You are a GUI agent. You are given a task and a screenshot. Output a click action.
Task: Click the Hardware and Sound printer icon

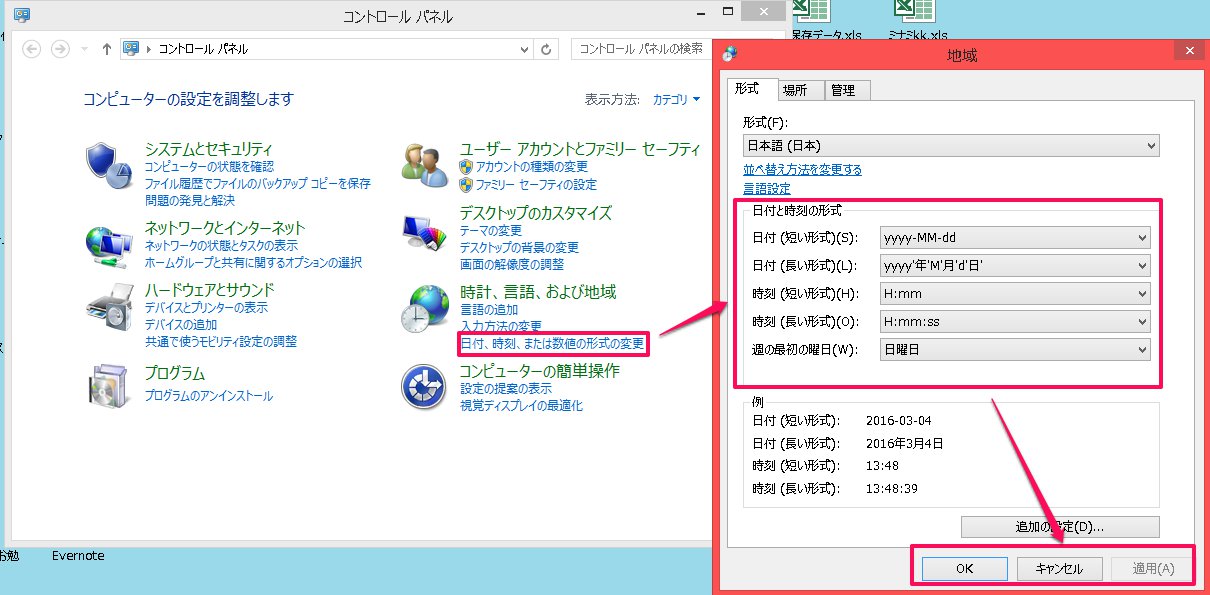108,309
